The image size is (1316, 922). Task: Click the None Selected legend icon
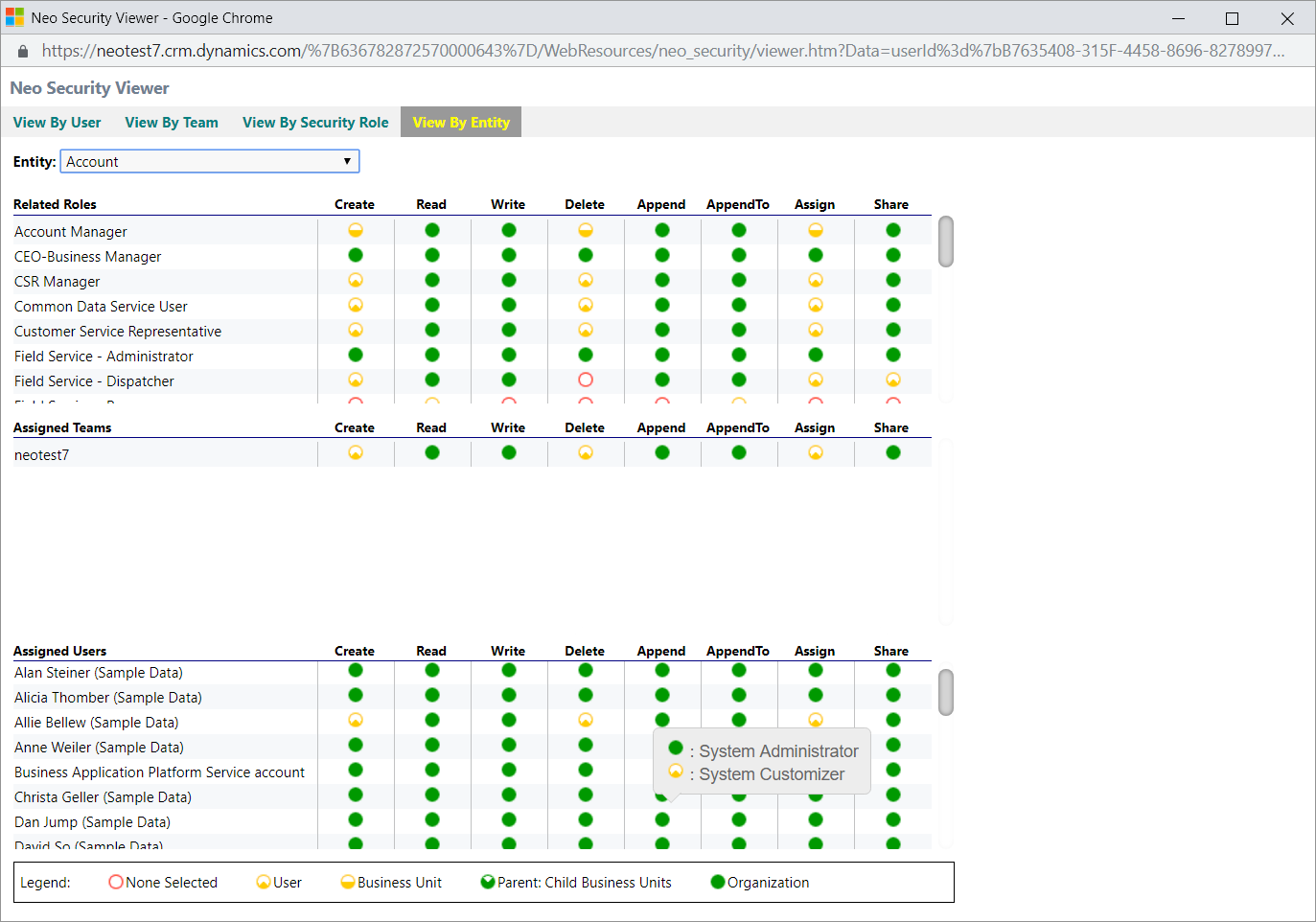[x=116, y=882]
